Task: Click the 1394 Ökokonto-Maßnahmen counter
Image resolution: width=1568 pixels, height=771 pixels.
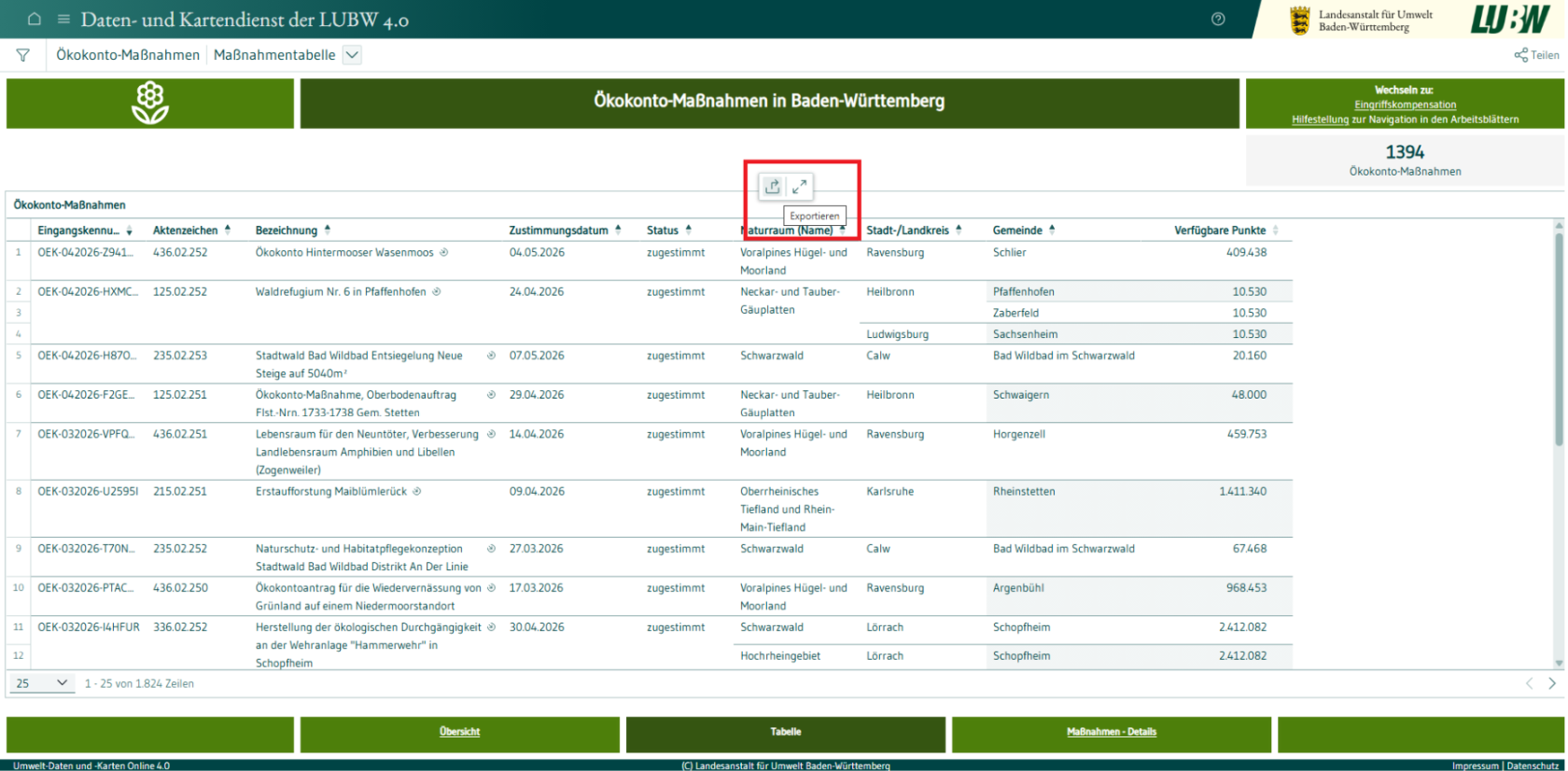Action: [x=1405, y=160]
